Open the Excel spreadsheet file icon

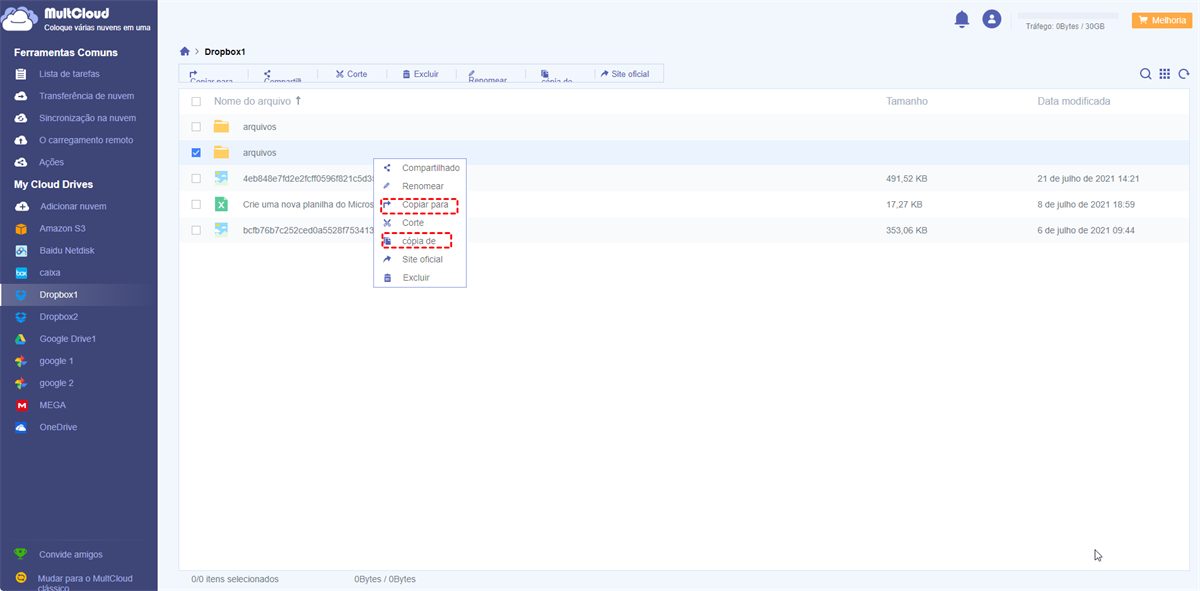pyautogui.click(x=221, y=204)
